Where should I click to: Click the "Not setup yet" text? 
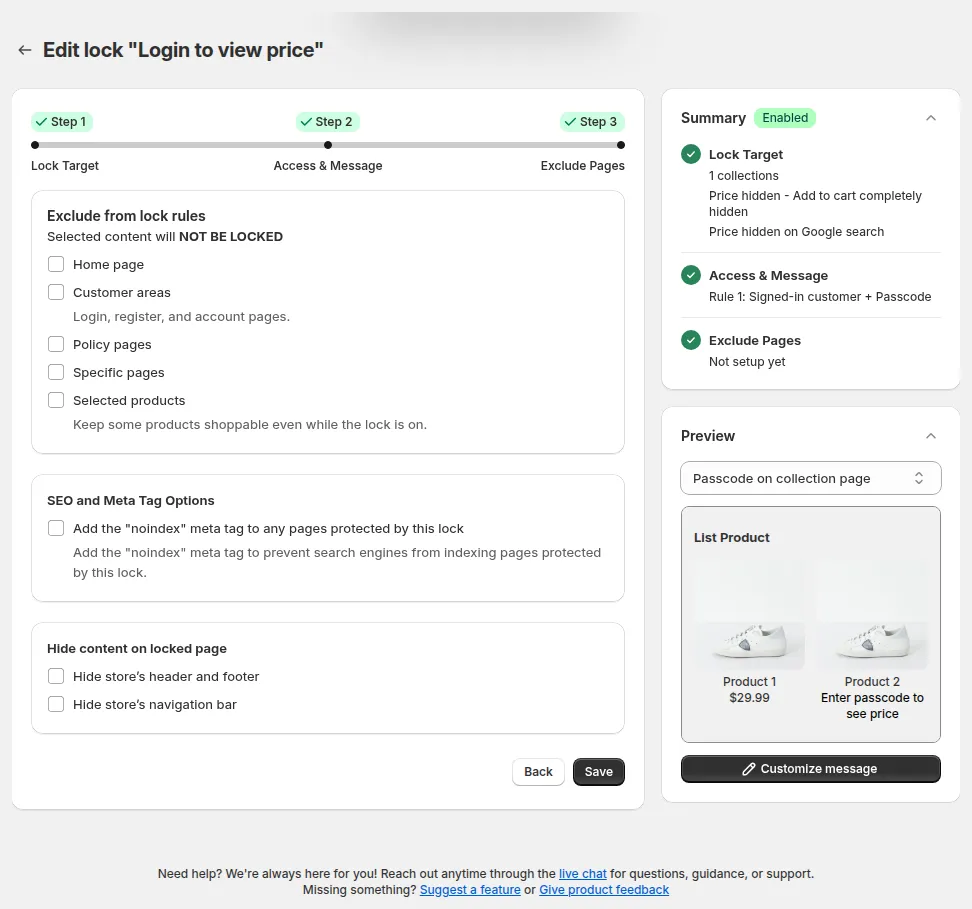click(747, 361)
